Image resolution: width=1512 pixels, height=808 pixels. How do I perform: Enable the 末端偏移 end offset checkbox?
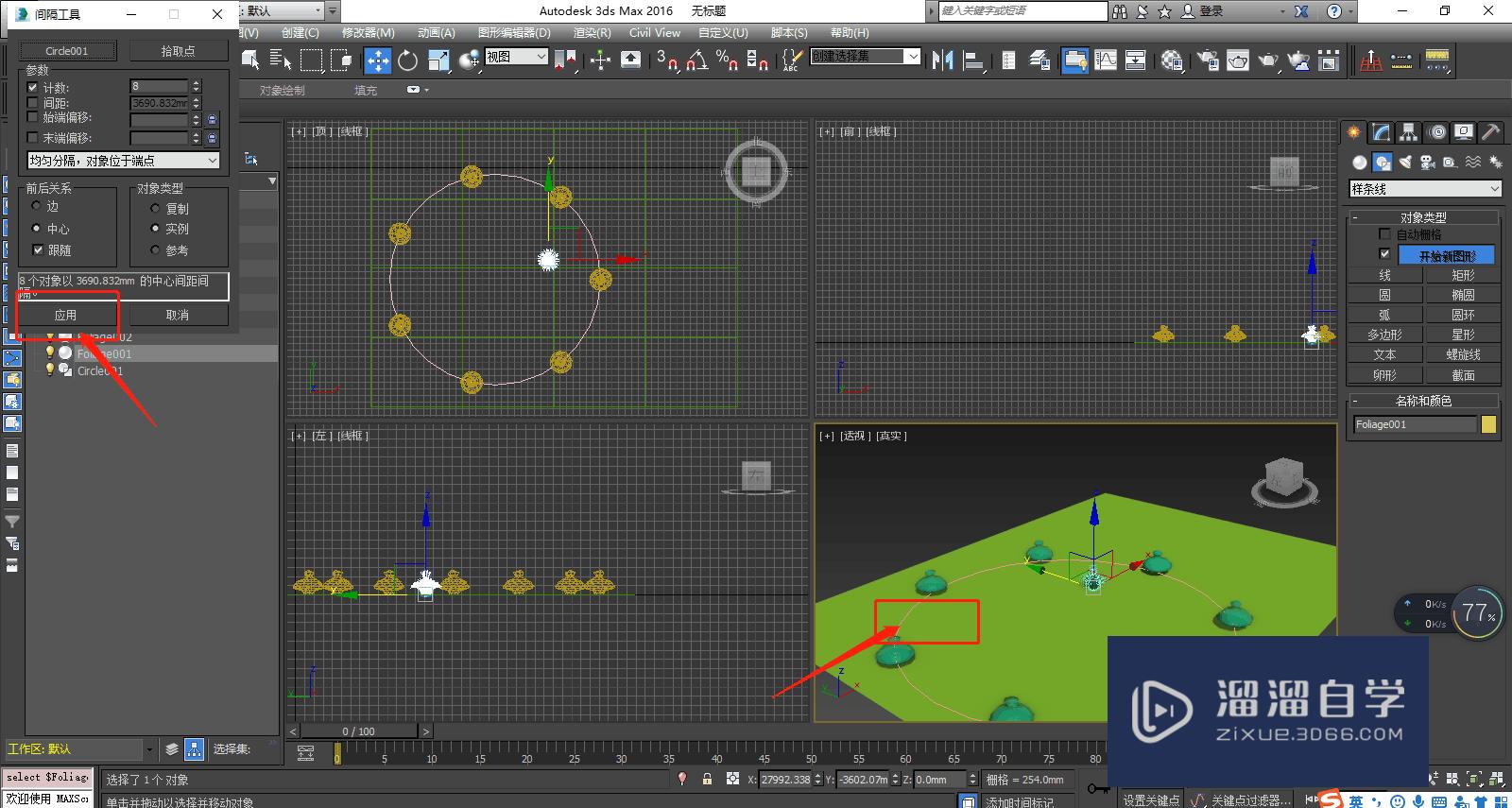click(x=33, y=137)
